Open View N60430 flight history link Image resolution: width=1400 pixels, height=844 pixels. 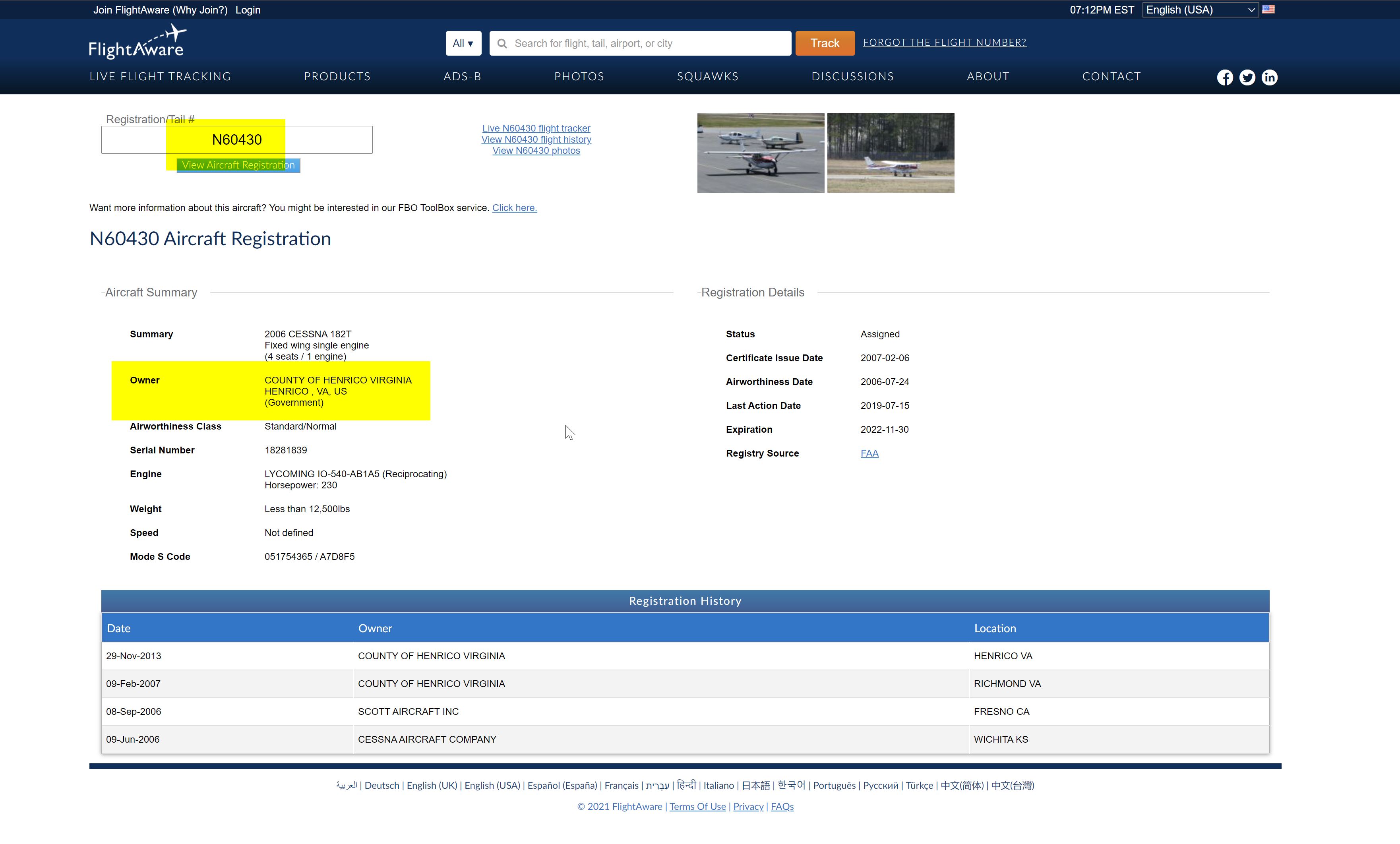(536, 140)
